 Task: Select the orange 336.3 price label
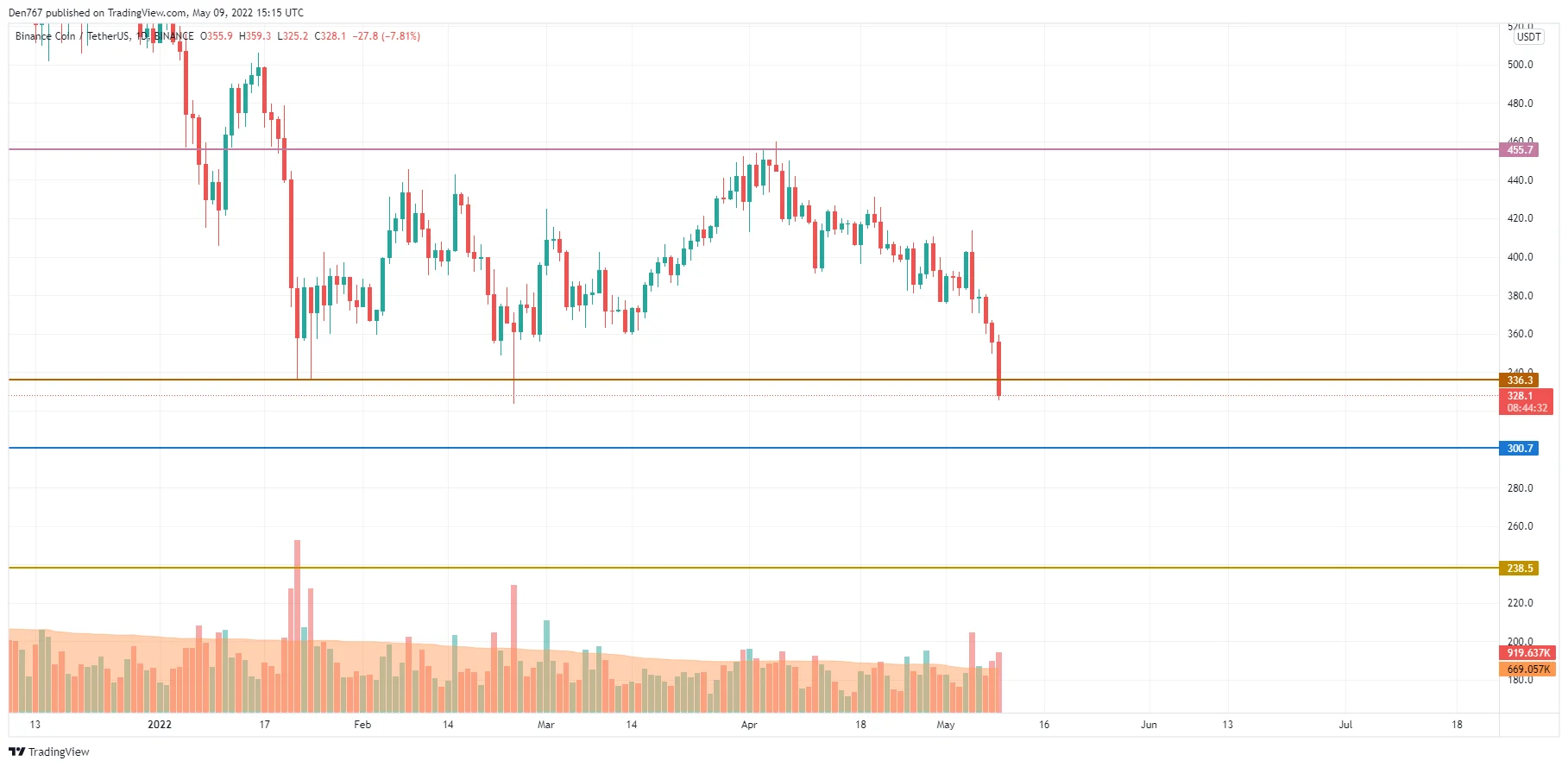coord(1520,380)
